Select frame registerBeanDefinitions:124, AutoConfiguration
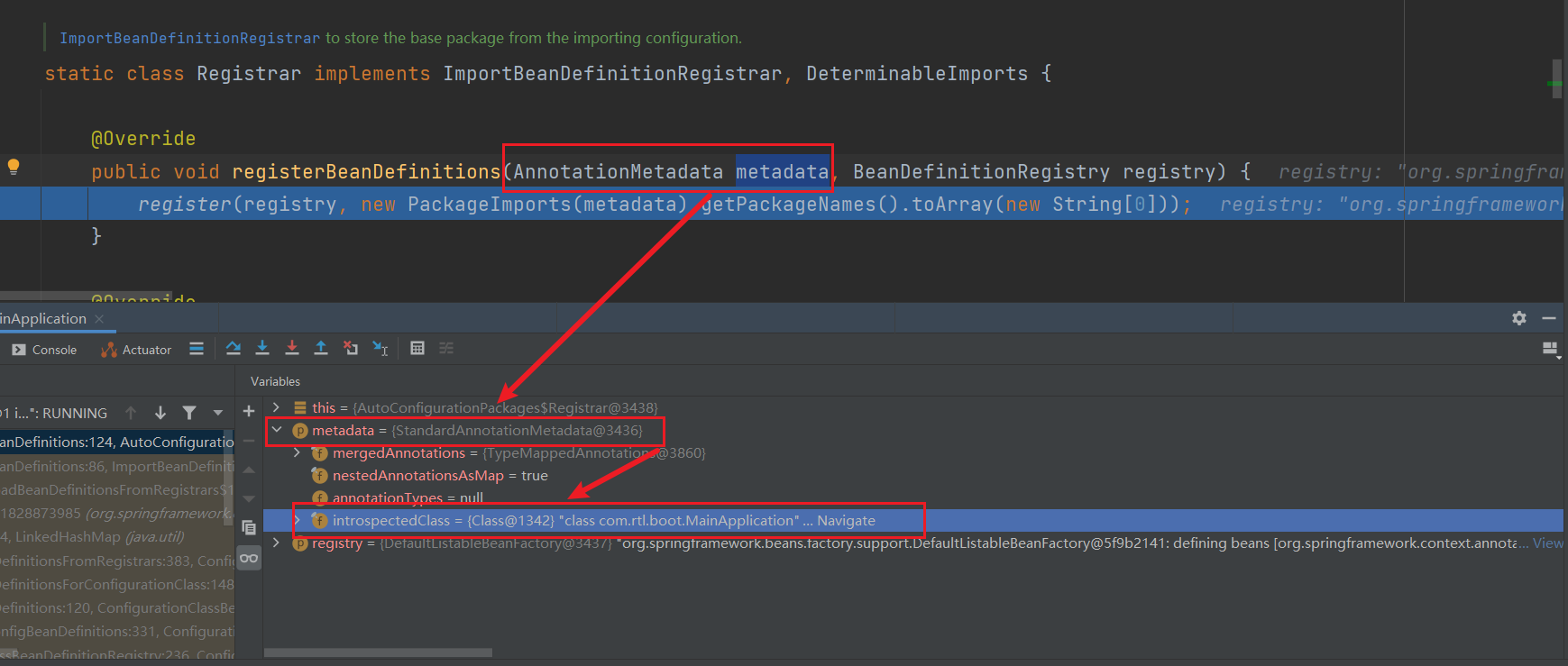Screen dimensions: 1568x666 click(117, 442)
